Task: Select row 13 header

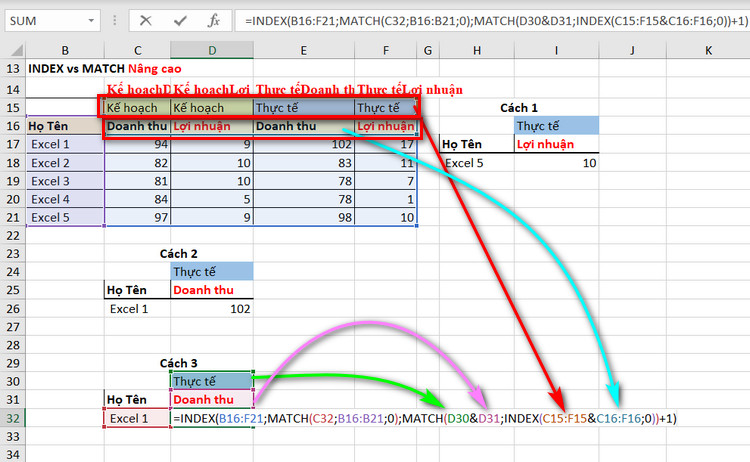Action: [13, 69]
